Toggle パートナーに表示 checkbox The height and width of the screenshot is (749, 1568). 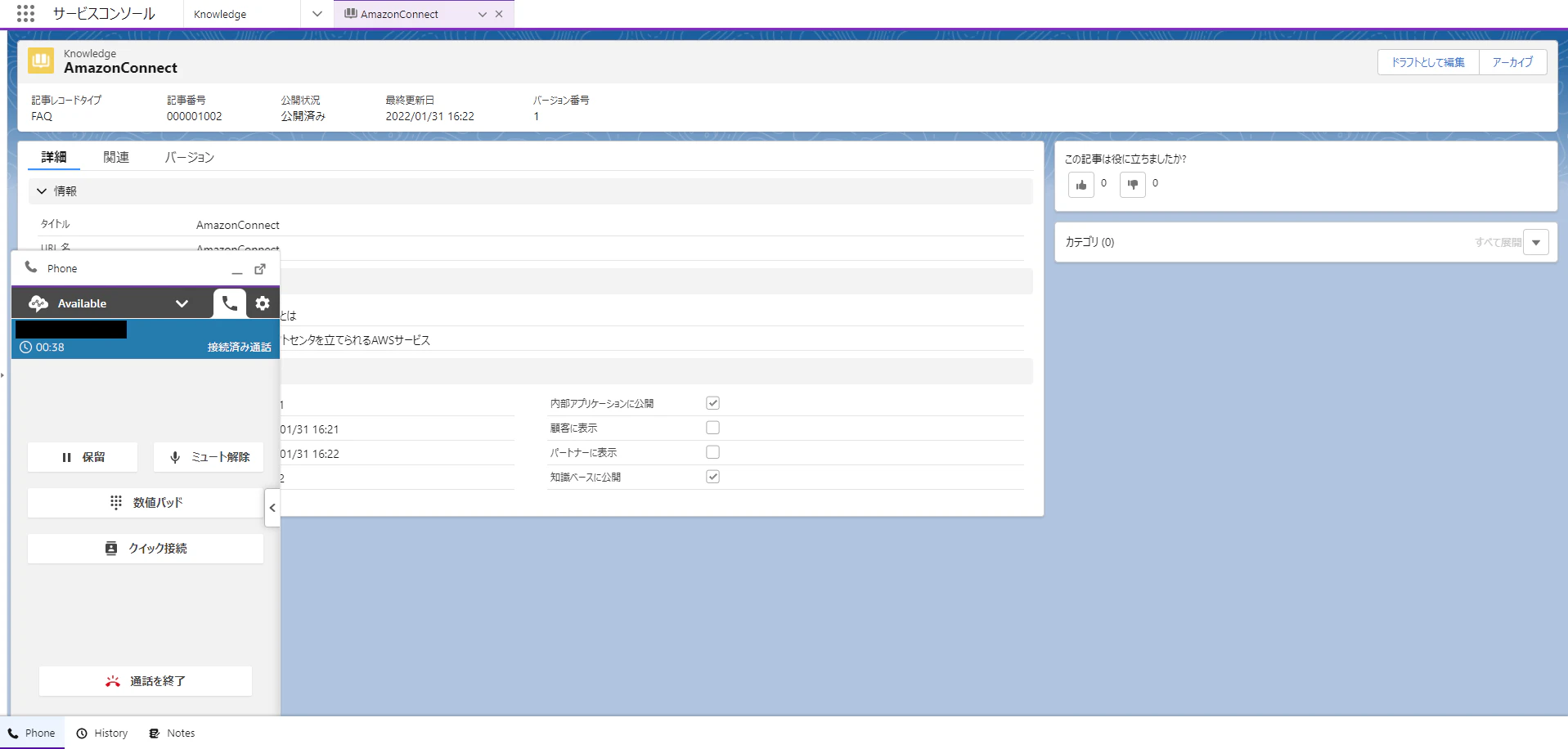[x=712, y=452]
